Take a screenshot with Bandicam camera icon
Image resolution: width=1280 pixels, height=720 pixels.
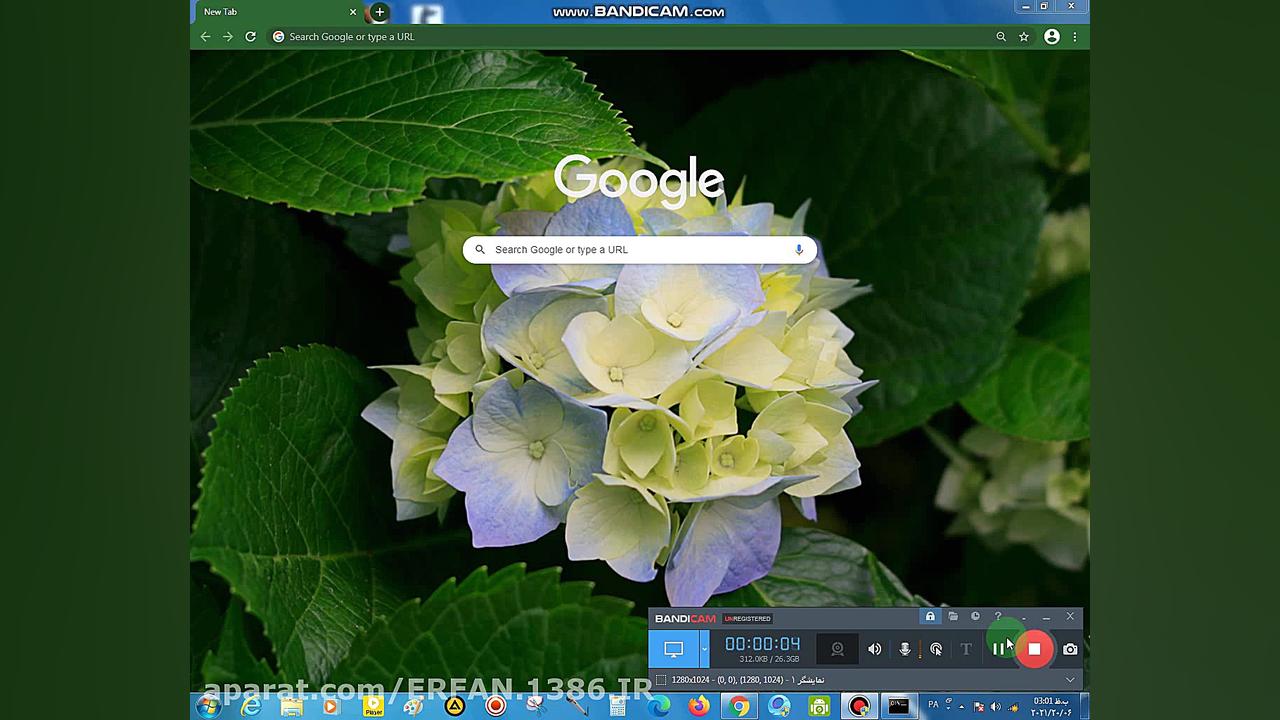click(1070, 649)
